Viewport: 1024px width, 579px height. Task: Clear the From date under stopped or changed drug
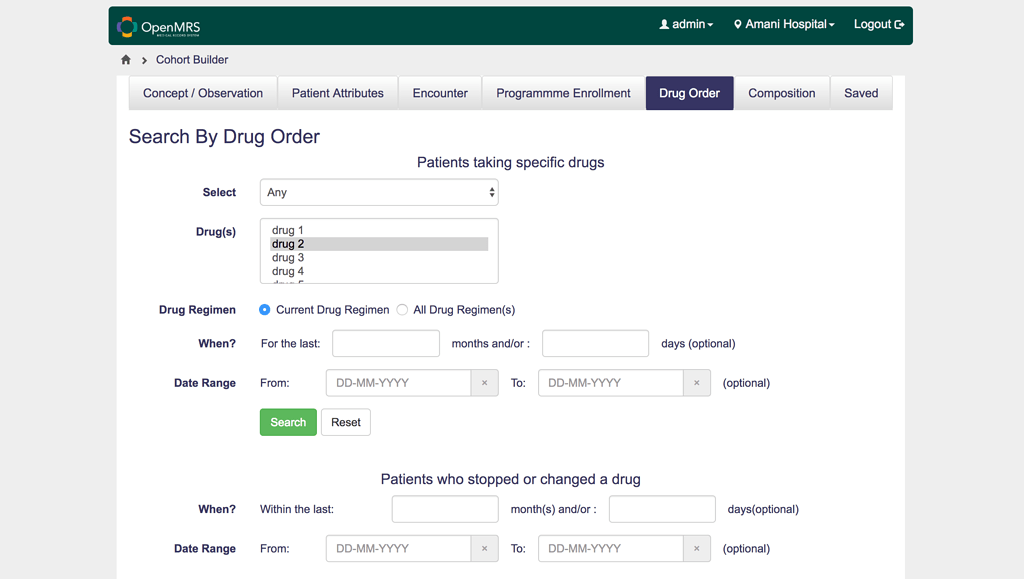pyautogui.click(x=484, y=548)
